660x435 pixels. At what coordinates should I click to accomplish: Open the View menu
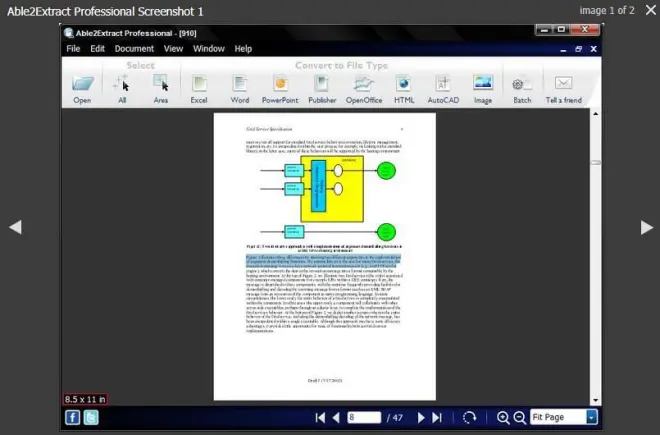(173, 48)
